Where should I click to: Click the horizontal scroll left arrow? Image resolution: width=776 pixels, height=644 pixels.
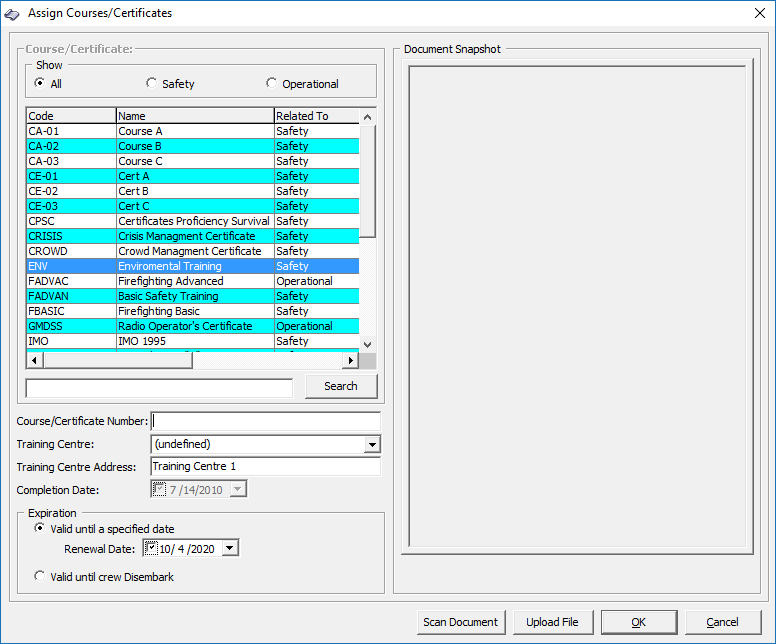tap(34, 360)
